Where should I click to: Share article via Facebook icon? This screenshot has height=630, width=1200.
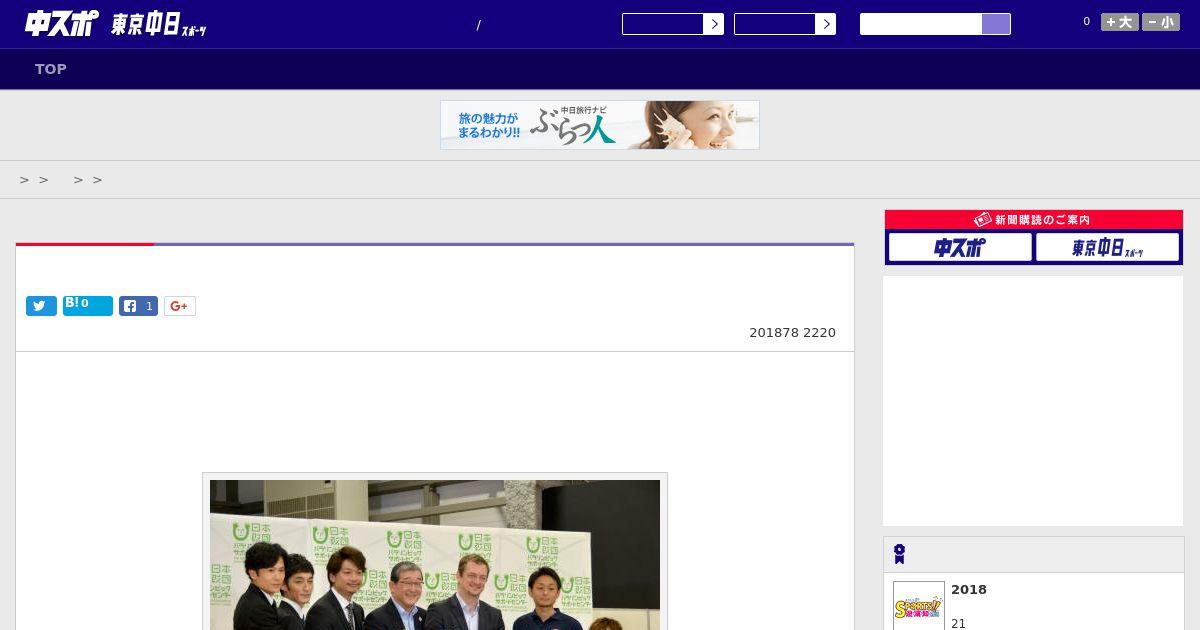(138, 306)
